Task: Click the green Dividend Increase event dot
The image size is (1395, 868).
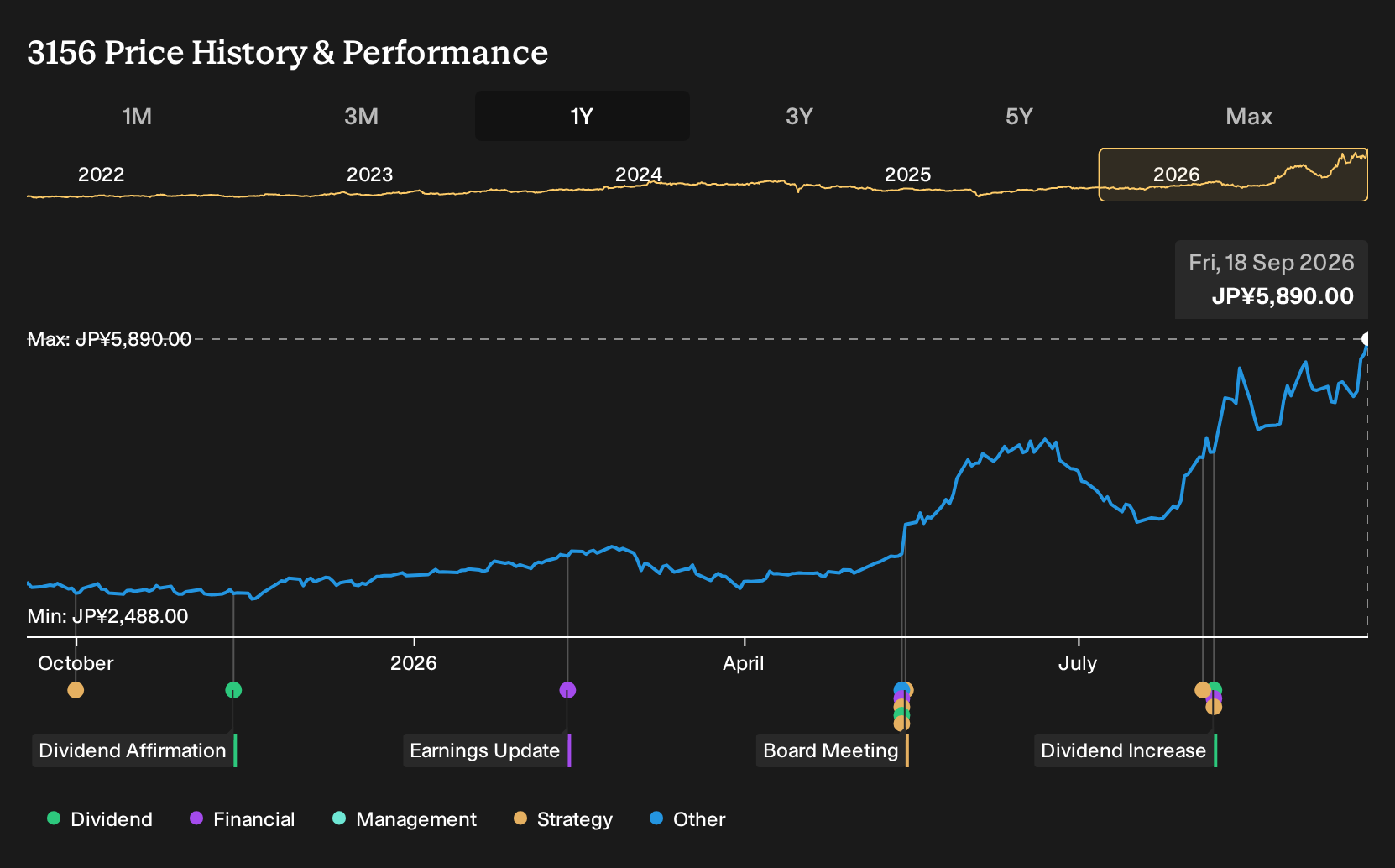Action: [x=1215, y=688]
